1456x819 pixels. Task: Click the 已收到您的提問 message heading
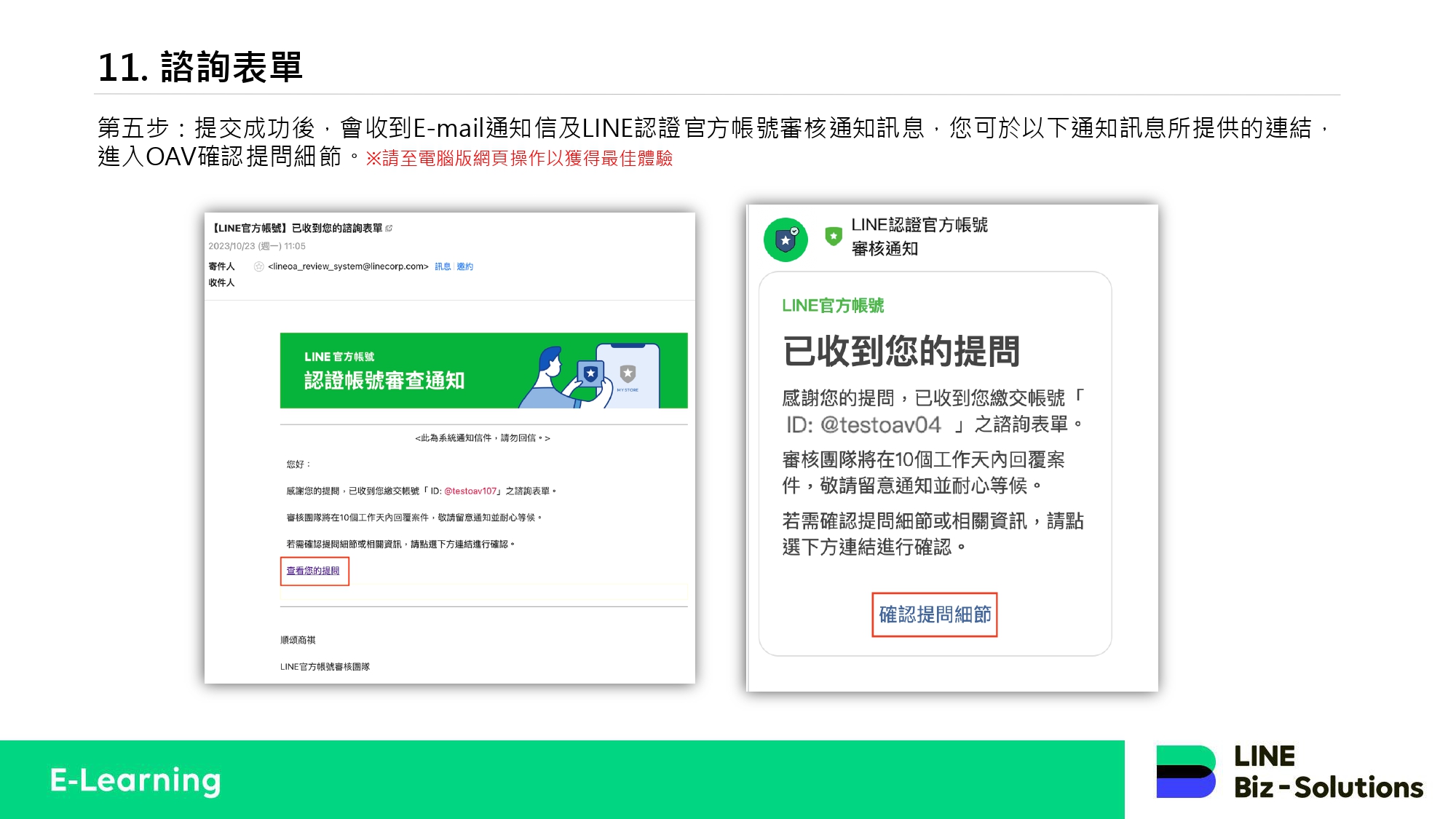(901, 351)
